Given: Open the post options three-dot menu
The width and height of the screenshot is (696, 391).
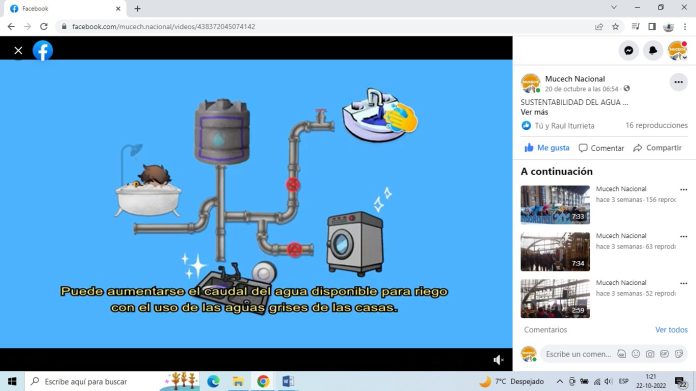Looking at the screenshot, I should (x=678, y=82).
